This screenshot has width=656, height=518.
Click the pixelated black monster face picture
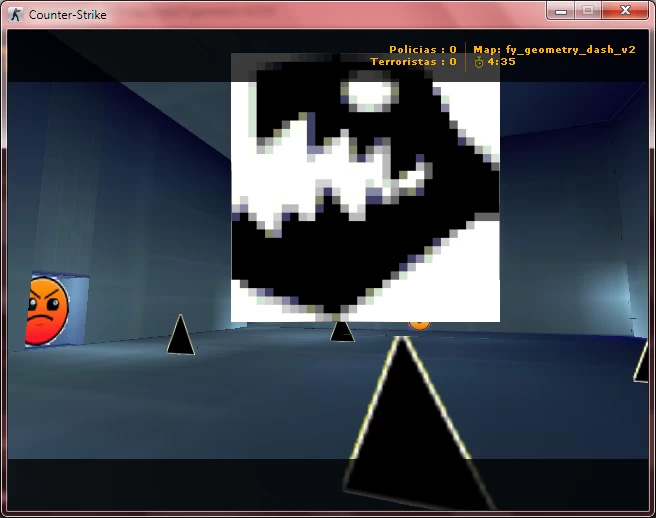(x=365, y=188)
